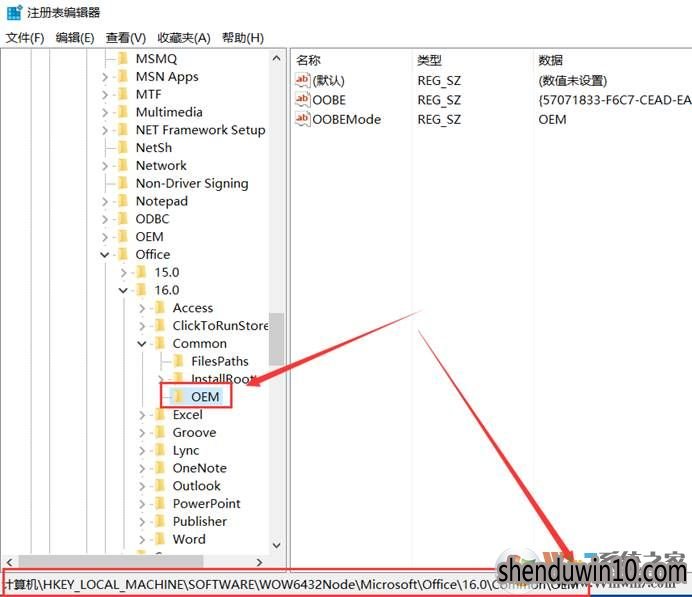Click the string icon of (默认) value

302,80
